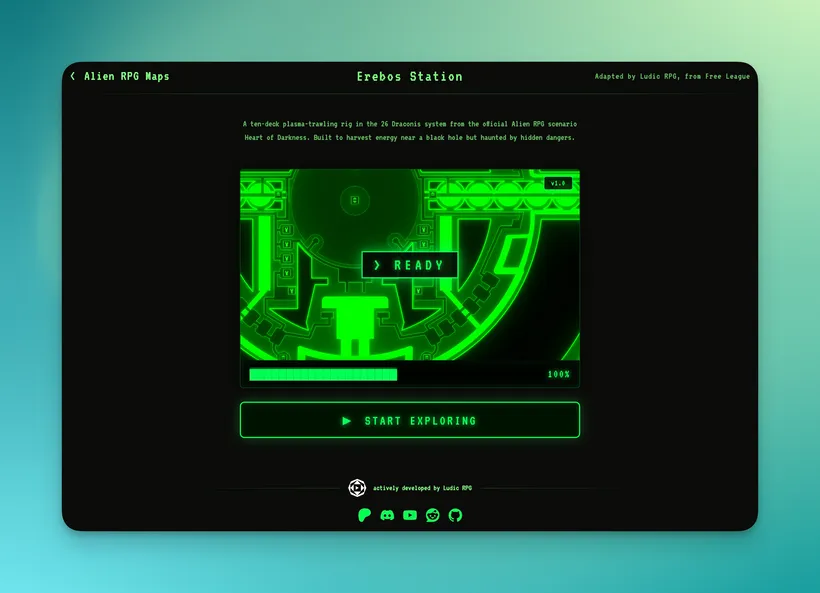Click the station map preview image
This screenshot has height=593, width=820.
(x=410, y=265)
